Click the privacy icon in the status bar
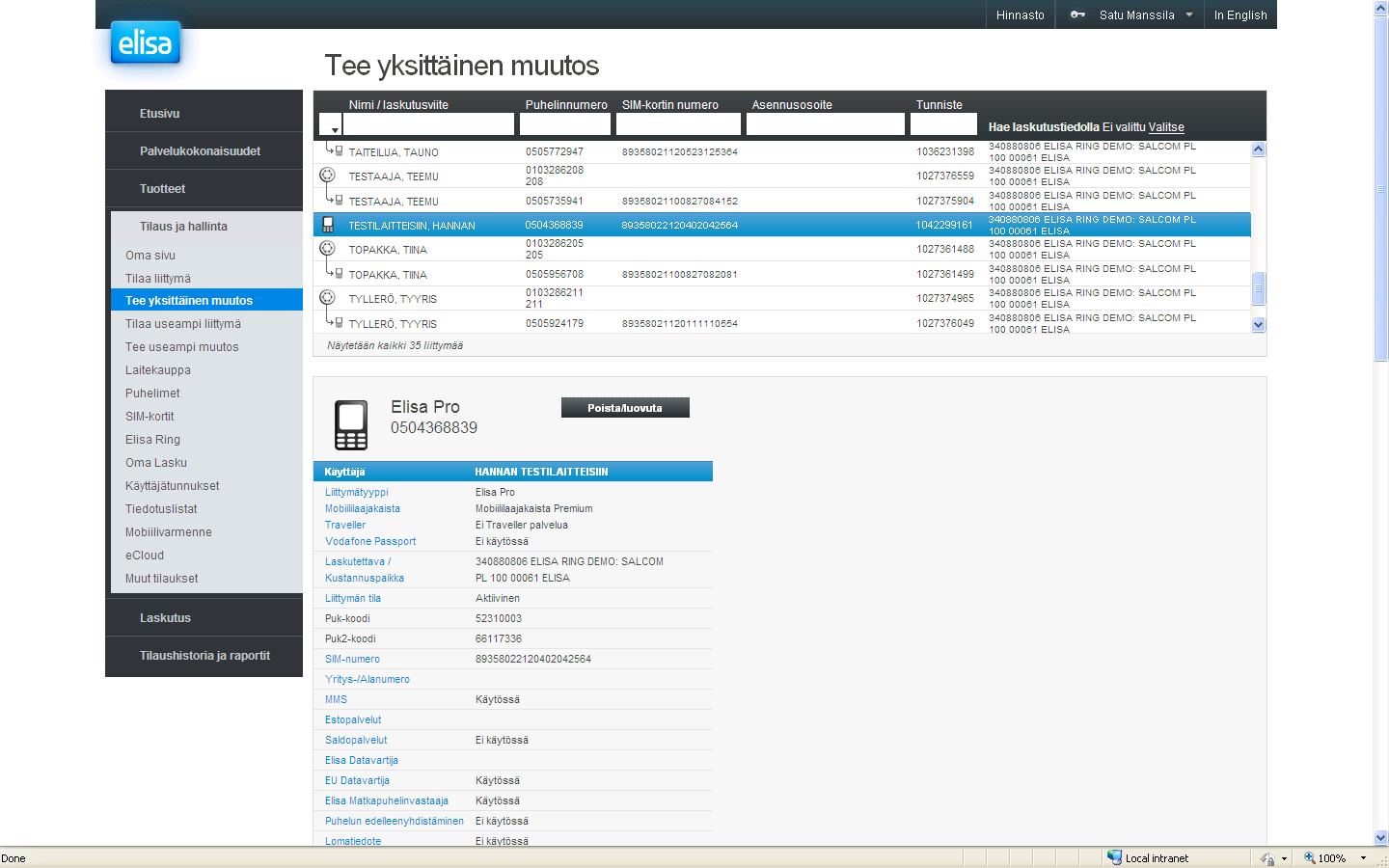Viewport: 1389px width, 868px height. (x=1266, y=858)
